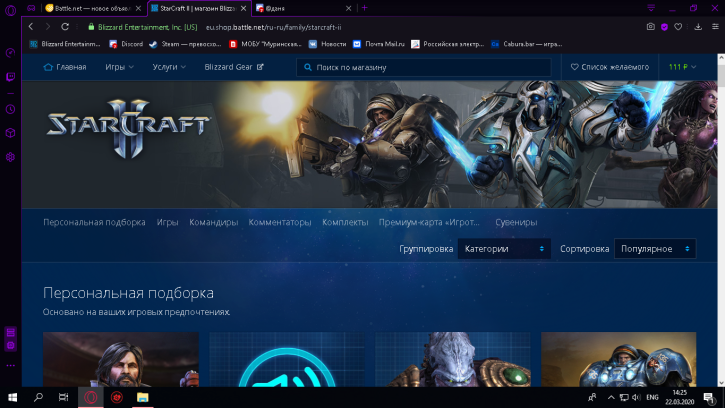Open File Explorer from the taskbar
The image size is (725, 408).
coord(143,397)
